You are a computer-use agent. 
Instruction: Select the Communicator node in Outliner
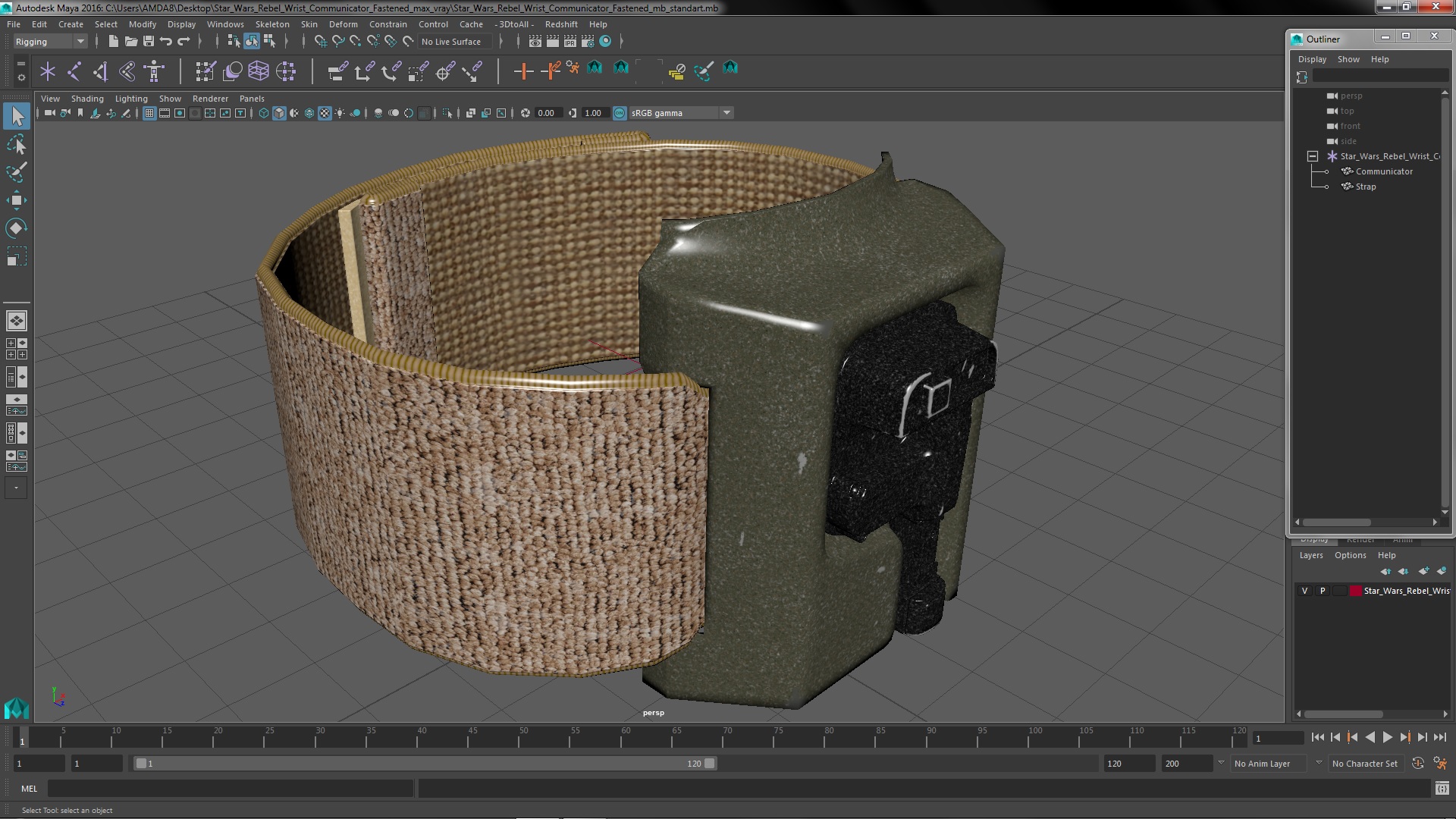pos(1384,171)
